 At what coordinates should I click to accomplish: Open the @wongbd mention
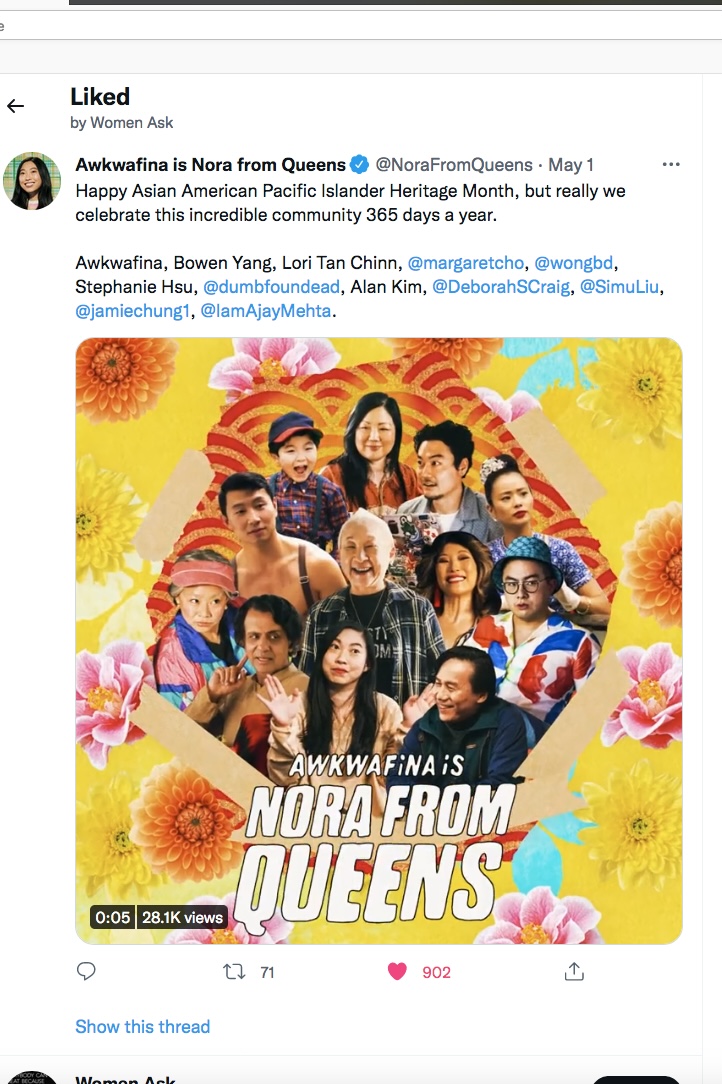click(x=573, y=263)
